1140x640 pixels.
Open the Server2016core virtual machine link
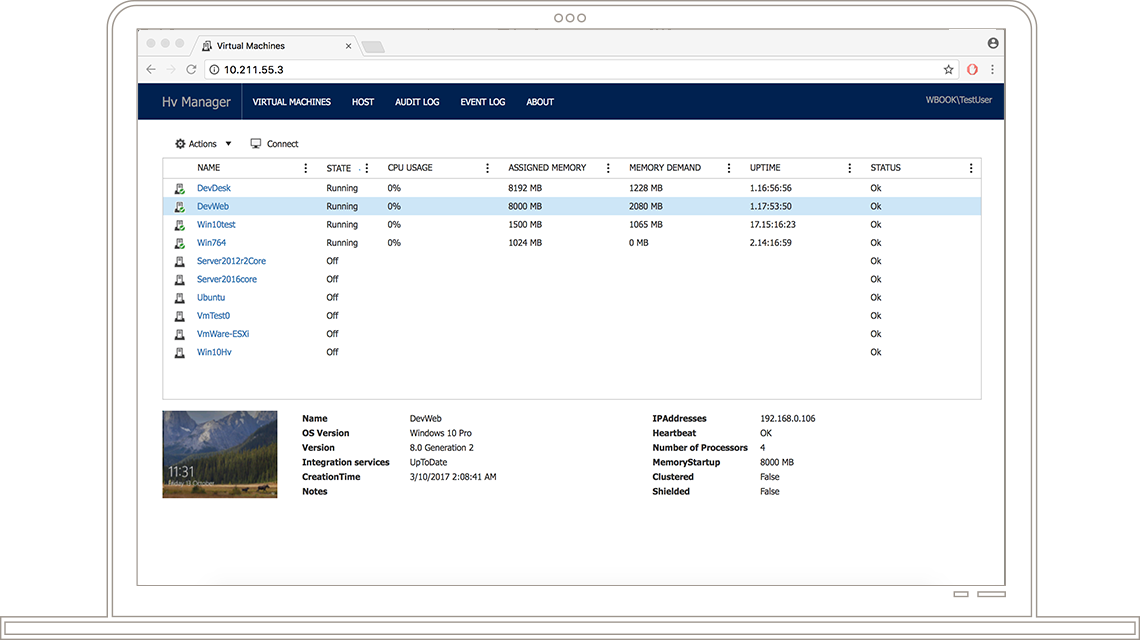click(x=226, y=279)
